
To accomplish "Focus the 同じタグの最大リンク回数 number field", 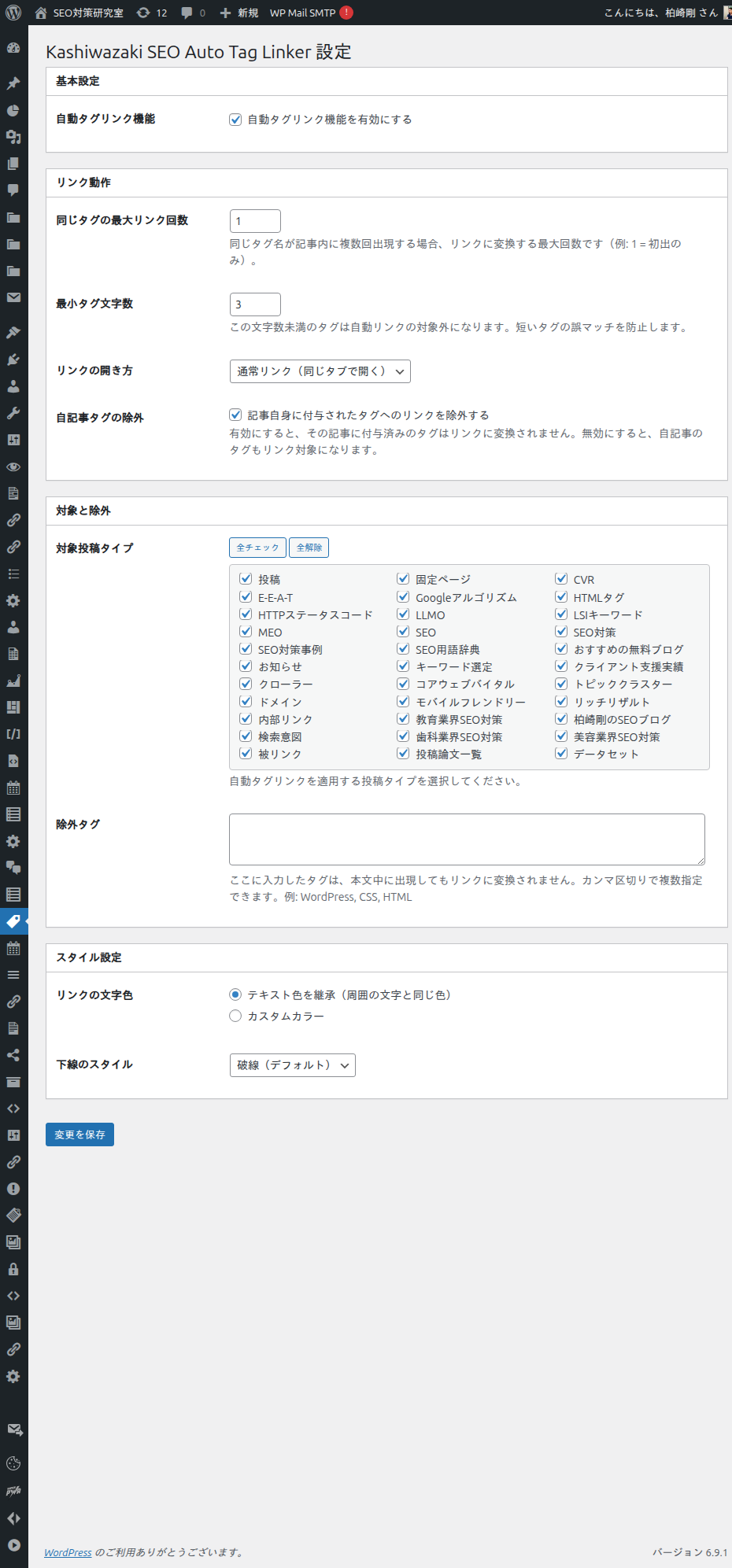I will point(255,221).
